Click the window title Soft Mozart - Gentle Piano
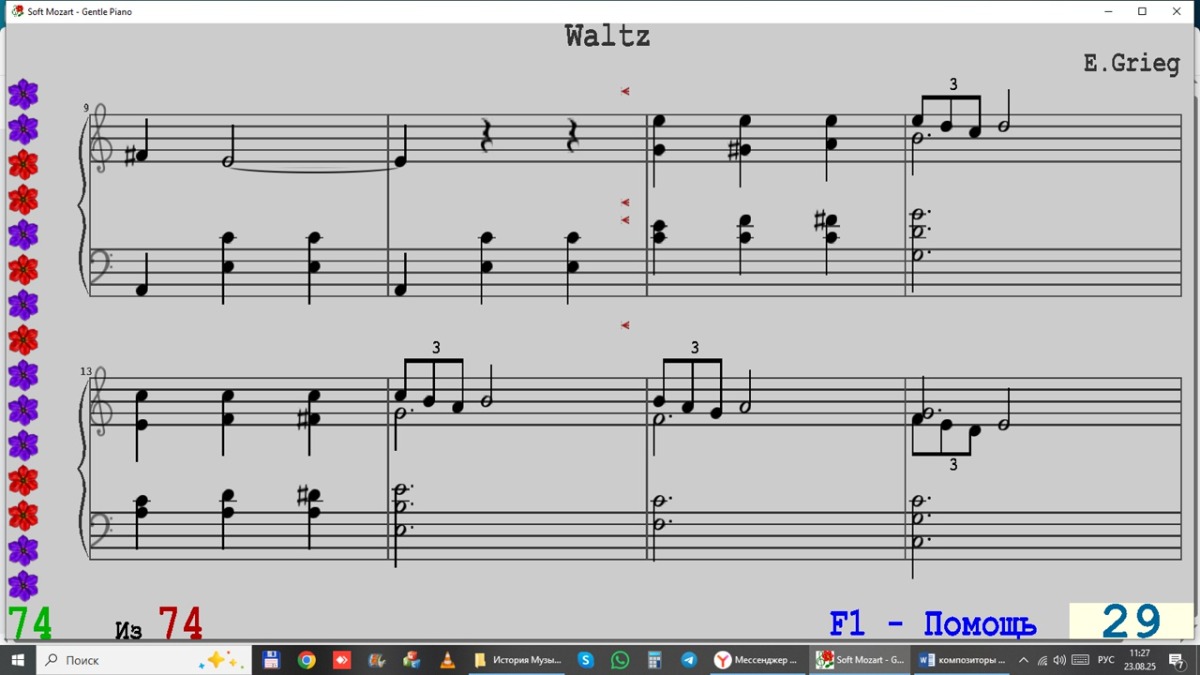 click(x=80, y=11)
